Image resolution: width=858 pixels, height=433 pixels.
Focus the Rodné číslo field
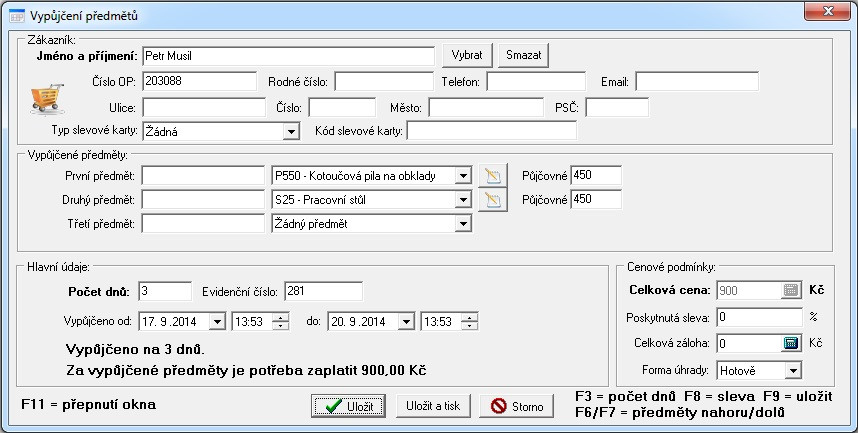tap(384, 82)
